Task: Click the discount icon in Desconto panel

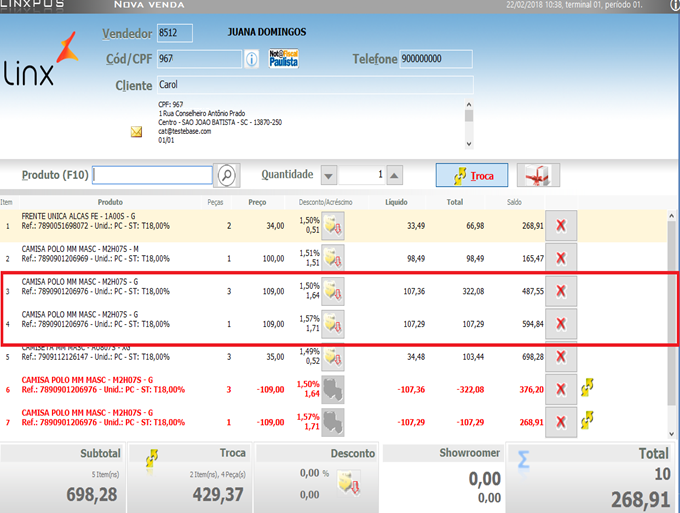Action: click(x=349, y=484)
